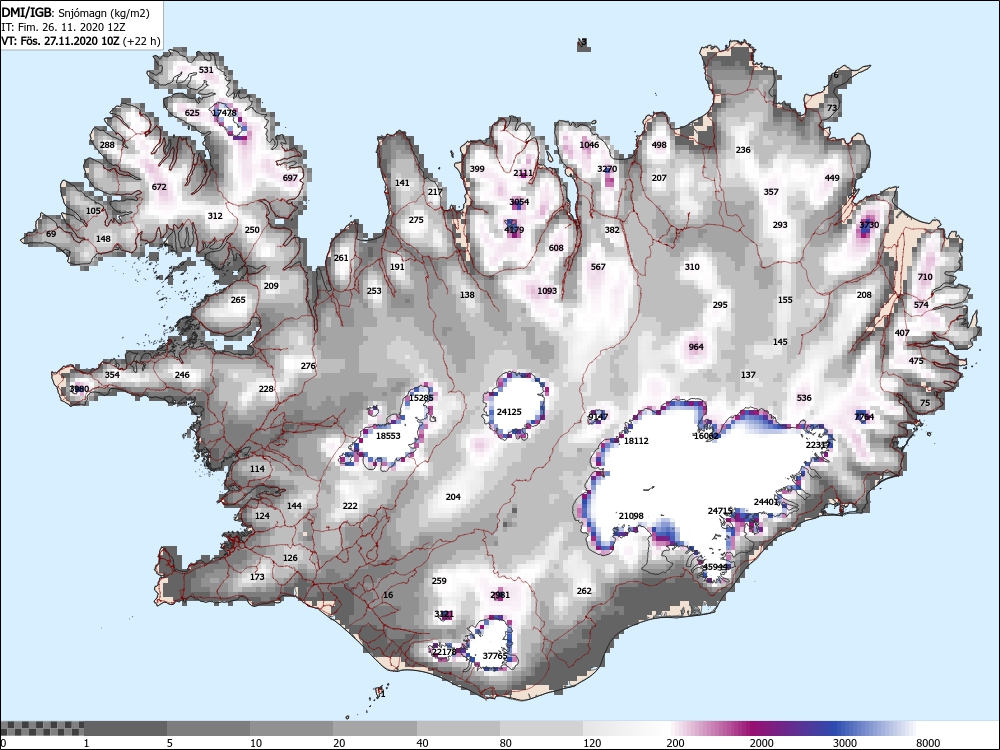Click the DMI/IGB Snjómagn (kg/m2) title
Image resolution: width=1000 pixels, height=750 pixels.
pos(75,13)
